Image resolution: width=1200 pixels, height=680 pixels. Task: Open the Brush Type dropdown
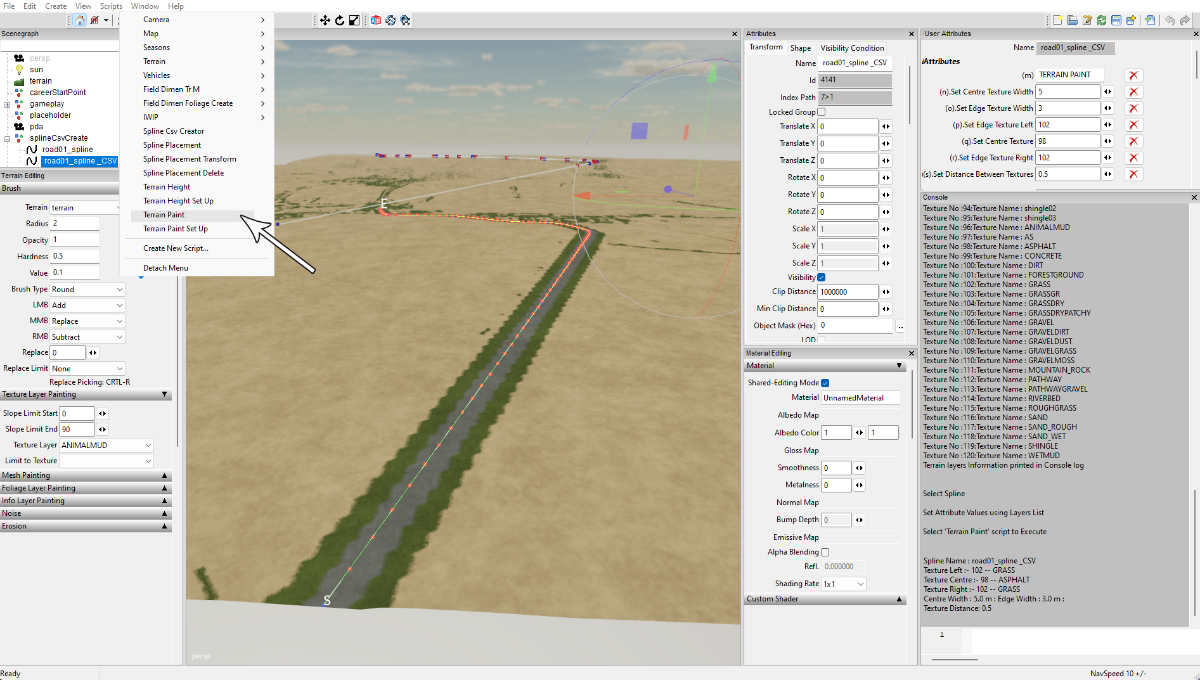pos(88,290)
